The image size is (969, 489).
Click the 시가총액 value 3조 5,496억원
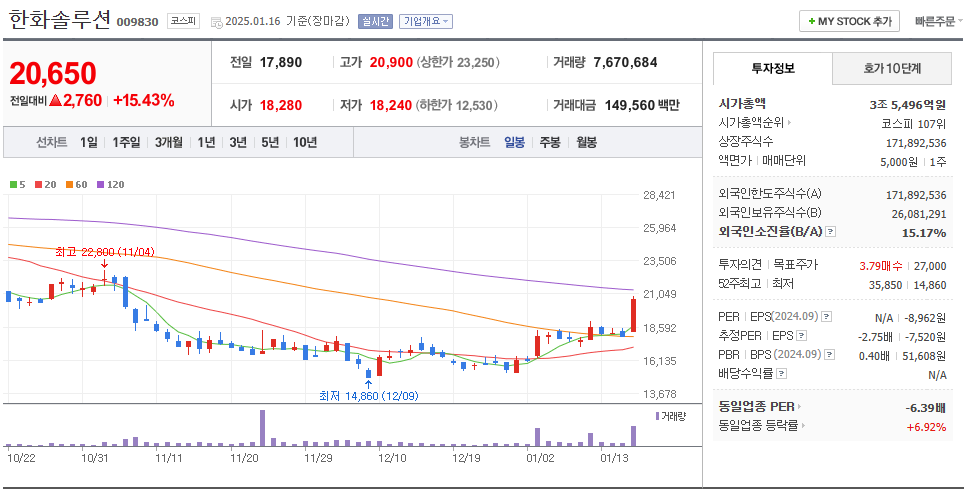pos(907,104)
